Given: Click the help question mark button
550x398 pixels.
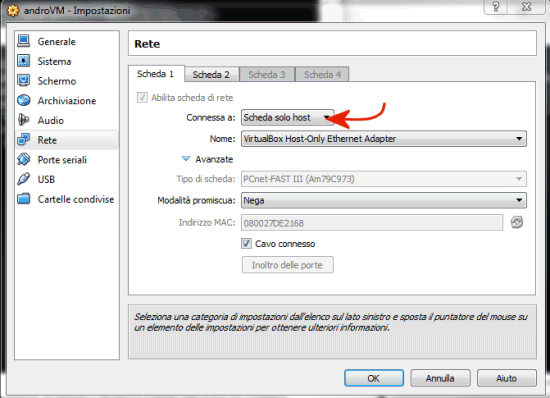Looking at the screenshot, I should [495, 7].
